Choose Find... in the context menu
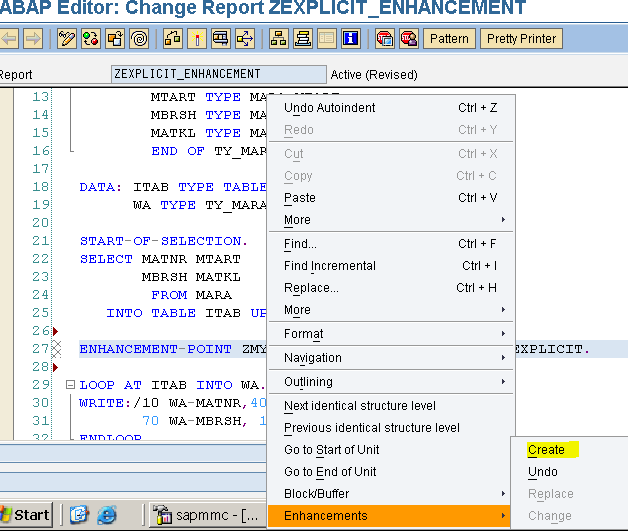Screen dimensions: 628x531 pyautogui.click(x=391, y=244)
